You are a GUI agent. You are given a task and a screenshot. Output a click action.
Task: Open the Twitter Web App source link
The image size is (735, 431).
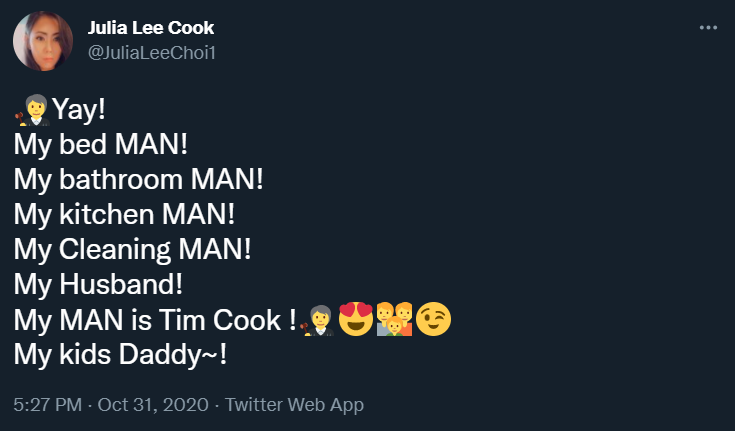point(294,405)
